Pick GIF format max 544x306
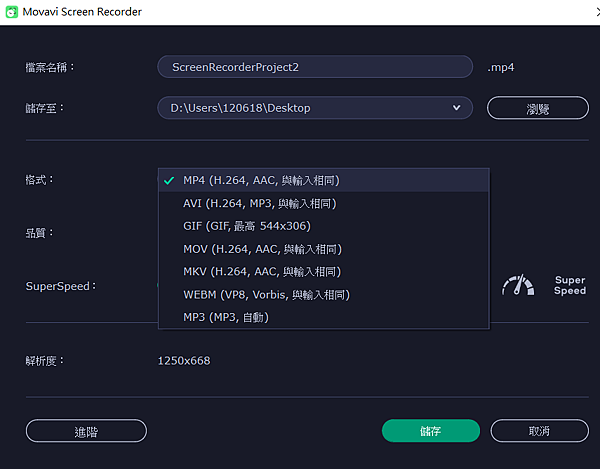The height and width of the screenshot is (469, 600). click(x=324, y=226)
